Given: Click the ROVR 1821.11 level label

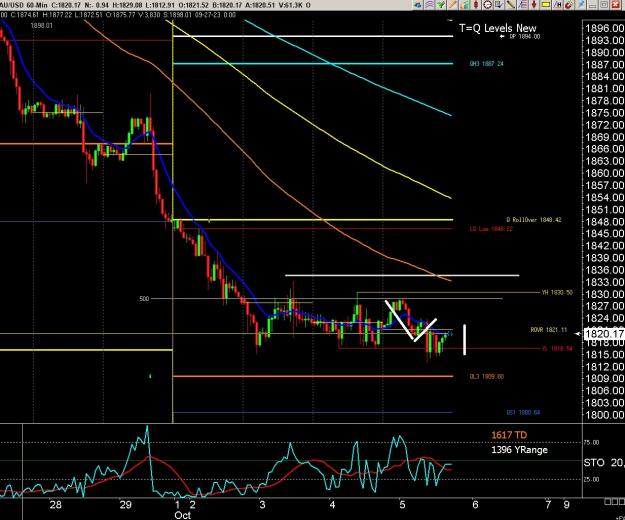Looking at the screenshot, I should pyautogui.click(x=548, y=330).
